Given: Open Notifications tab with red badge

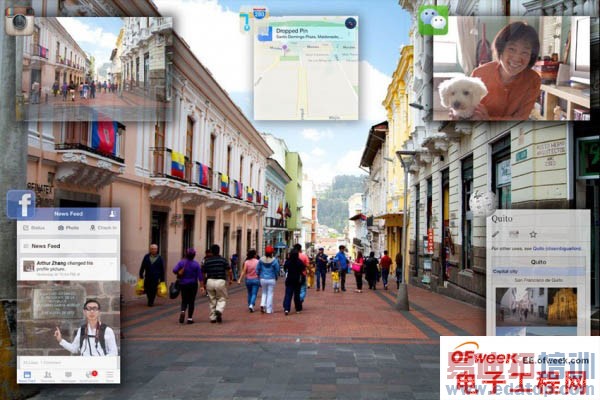Looking at the screenshot, I should point(90,376).
